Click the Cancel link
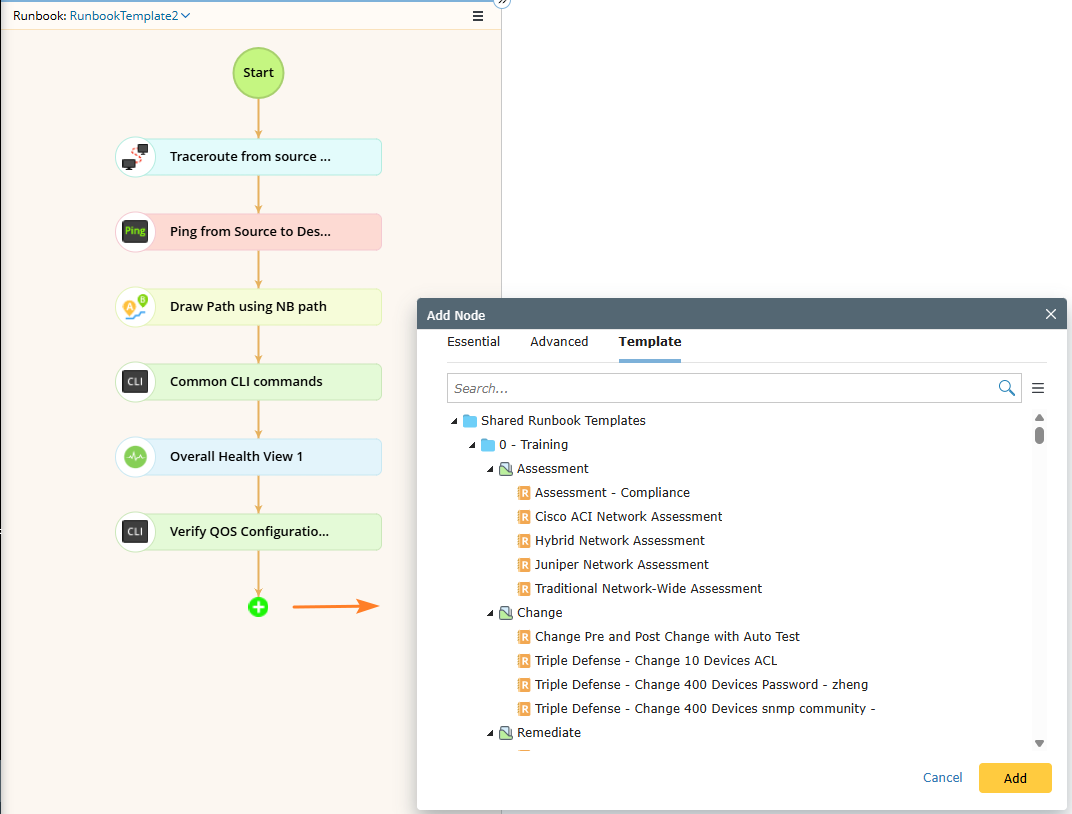 pyautogui.click(x=942, y=778)
